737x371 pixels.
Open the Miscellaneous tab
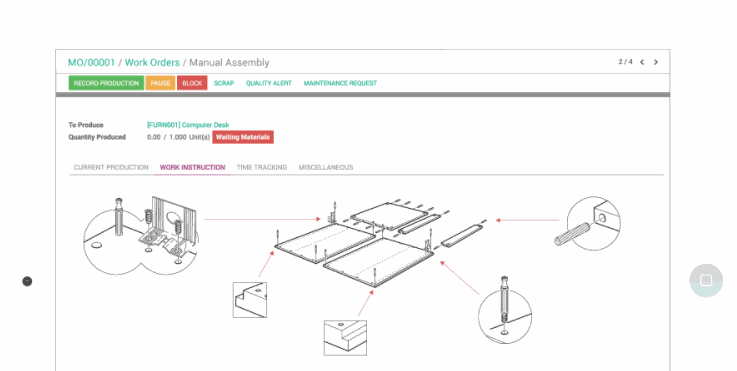click(326, 167)
